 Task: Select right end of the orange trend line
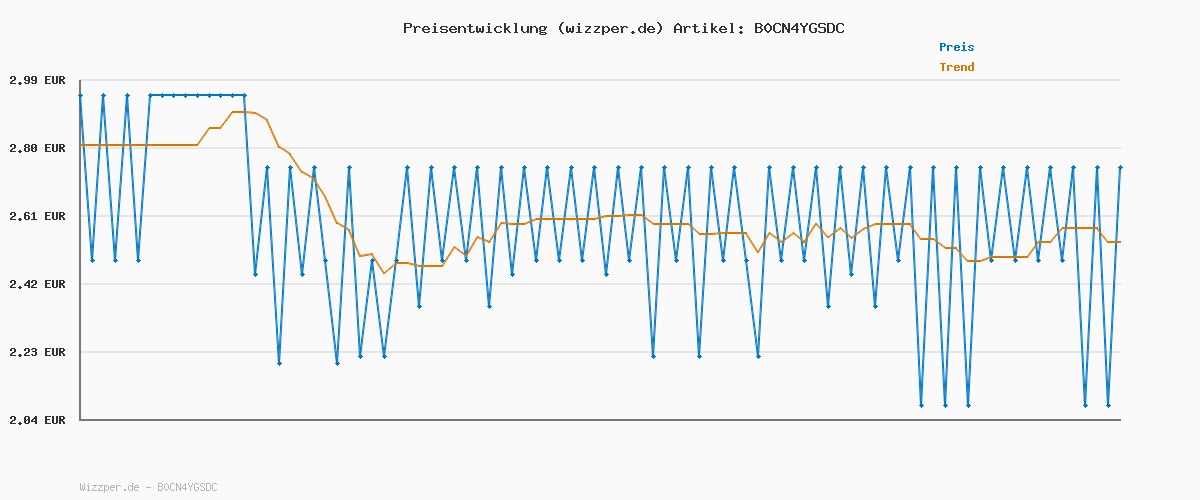click(1120, 242)
